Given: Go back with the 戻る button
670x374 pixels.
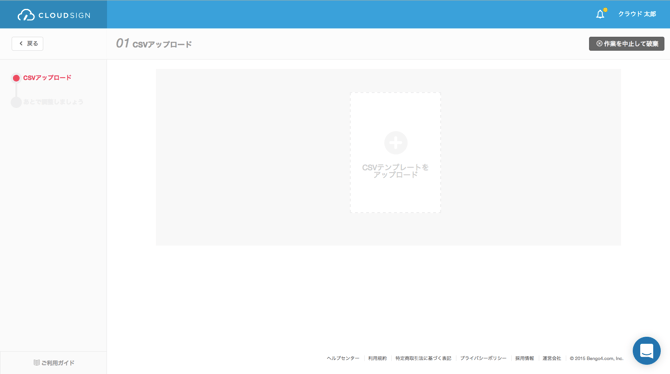Looking at the screenshot, I should pos(28,44).
